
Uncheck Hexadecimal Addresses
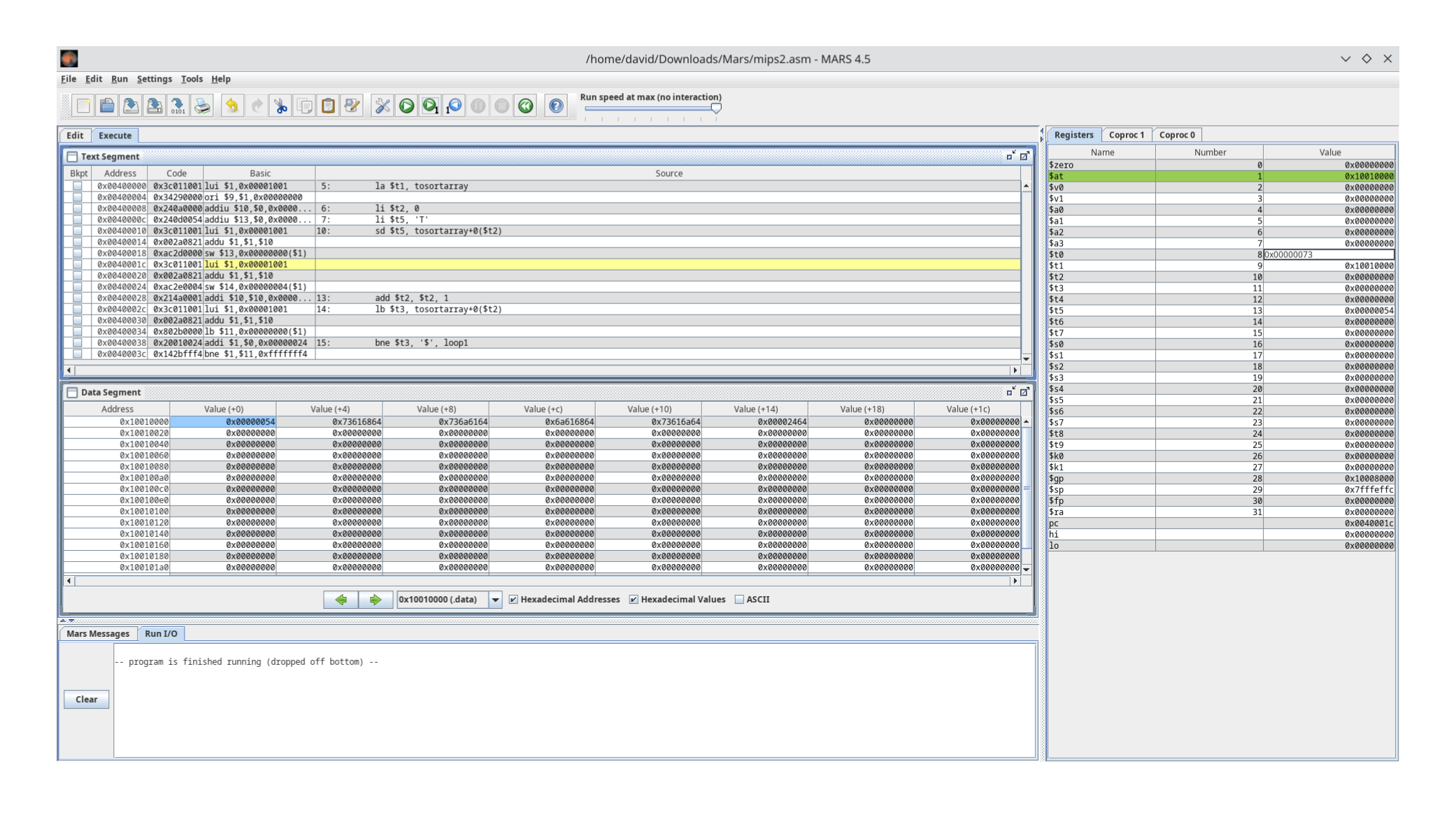(x=513, y=599)
